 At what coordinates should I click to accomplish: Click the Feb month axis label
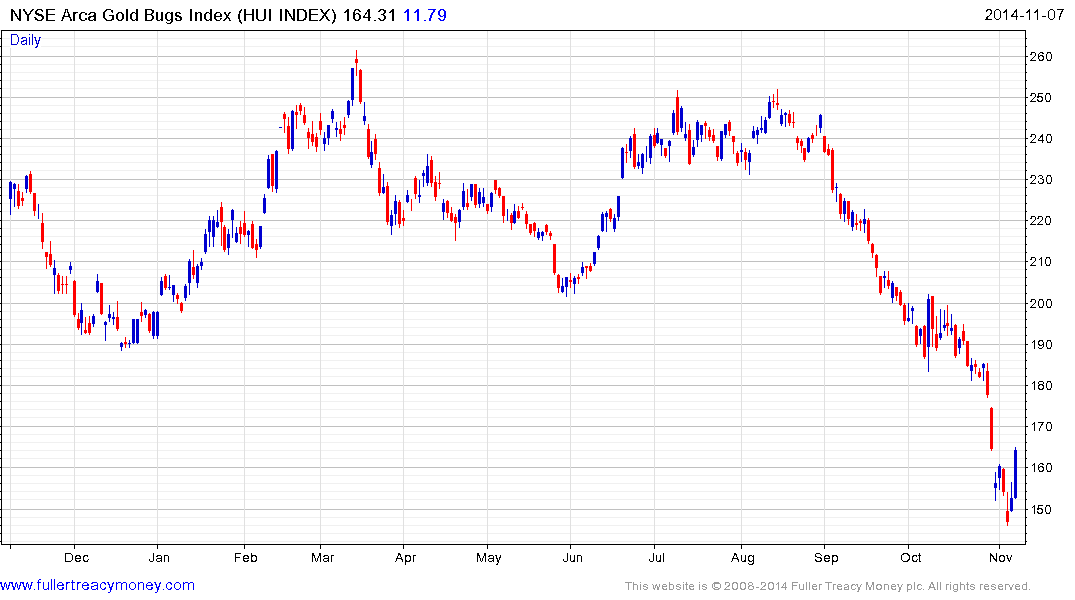pyautogui.click(x=245, y=557)
